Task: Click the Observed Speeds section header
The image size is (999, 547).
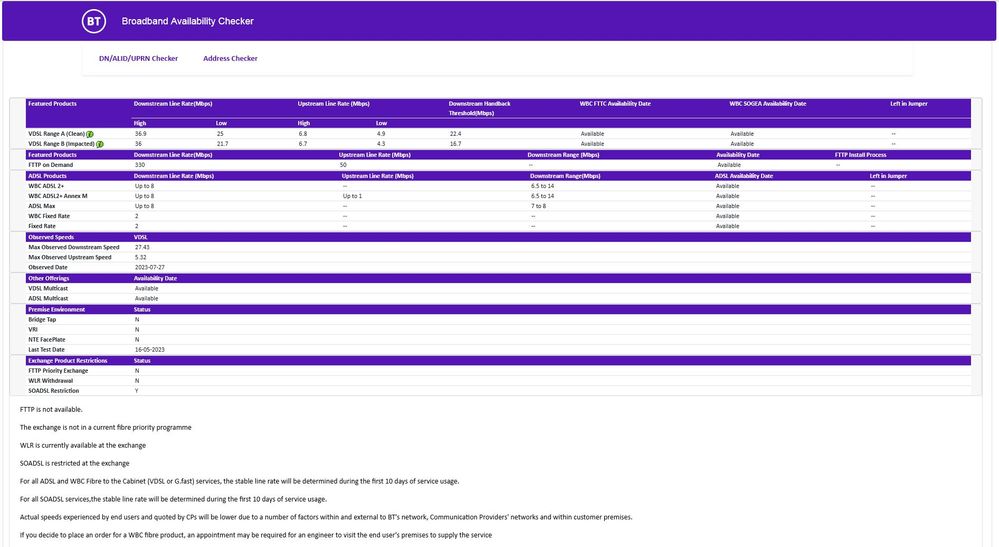Action: (x=51, y=237)
